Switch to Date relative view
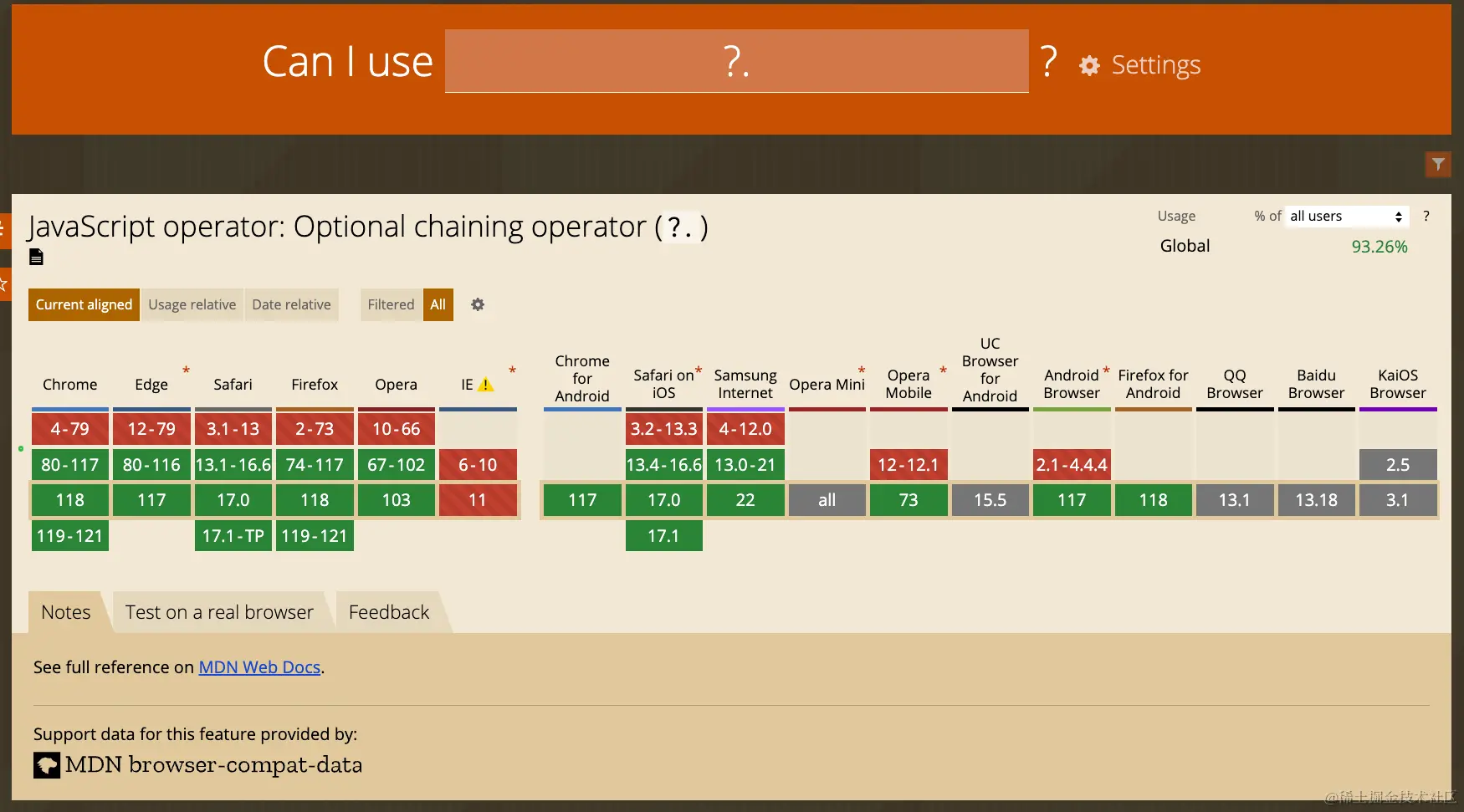This screenshot has height=812, width=1464. pyautogui.click(x=291, y=304)
